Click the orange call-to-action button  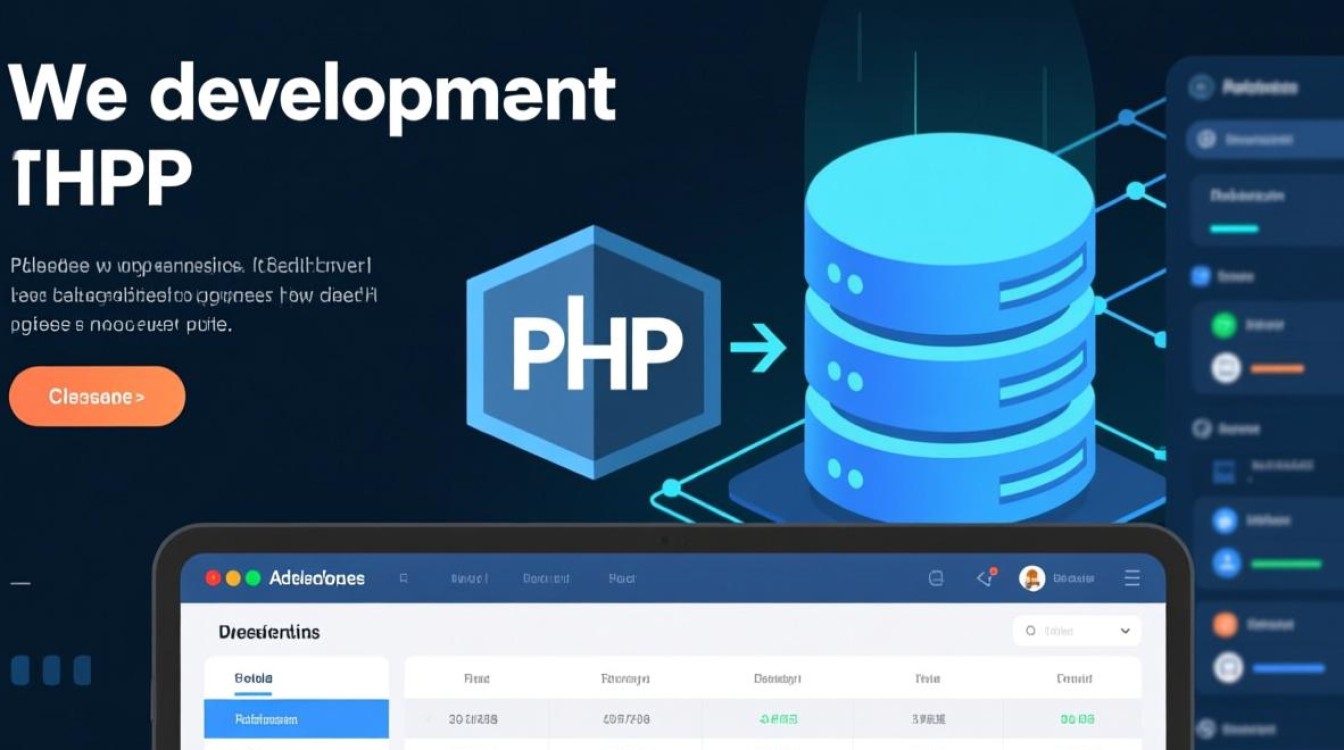97,397
